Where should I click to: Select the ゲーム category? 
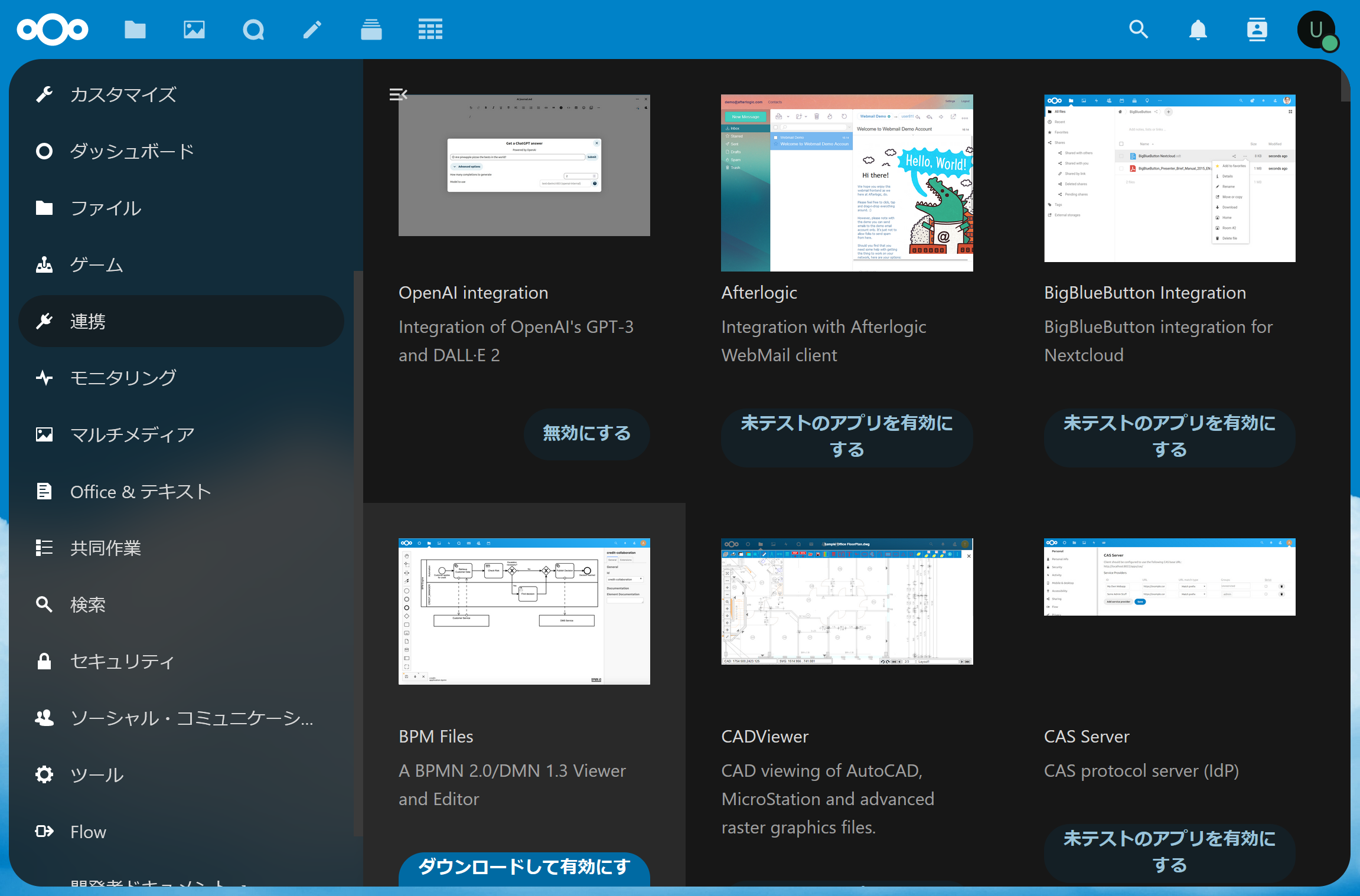pyautogui.click(x=181, y=264)
